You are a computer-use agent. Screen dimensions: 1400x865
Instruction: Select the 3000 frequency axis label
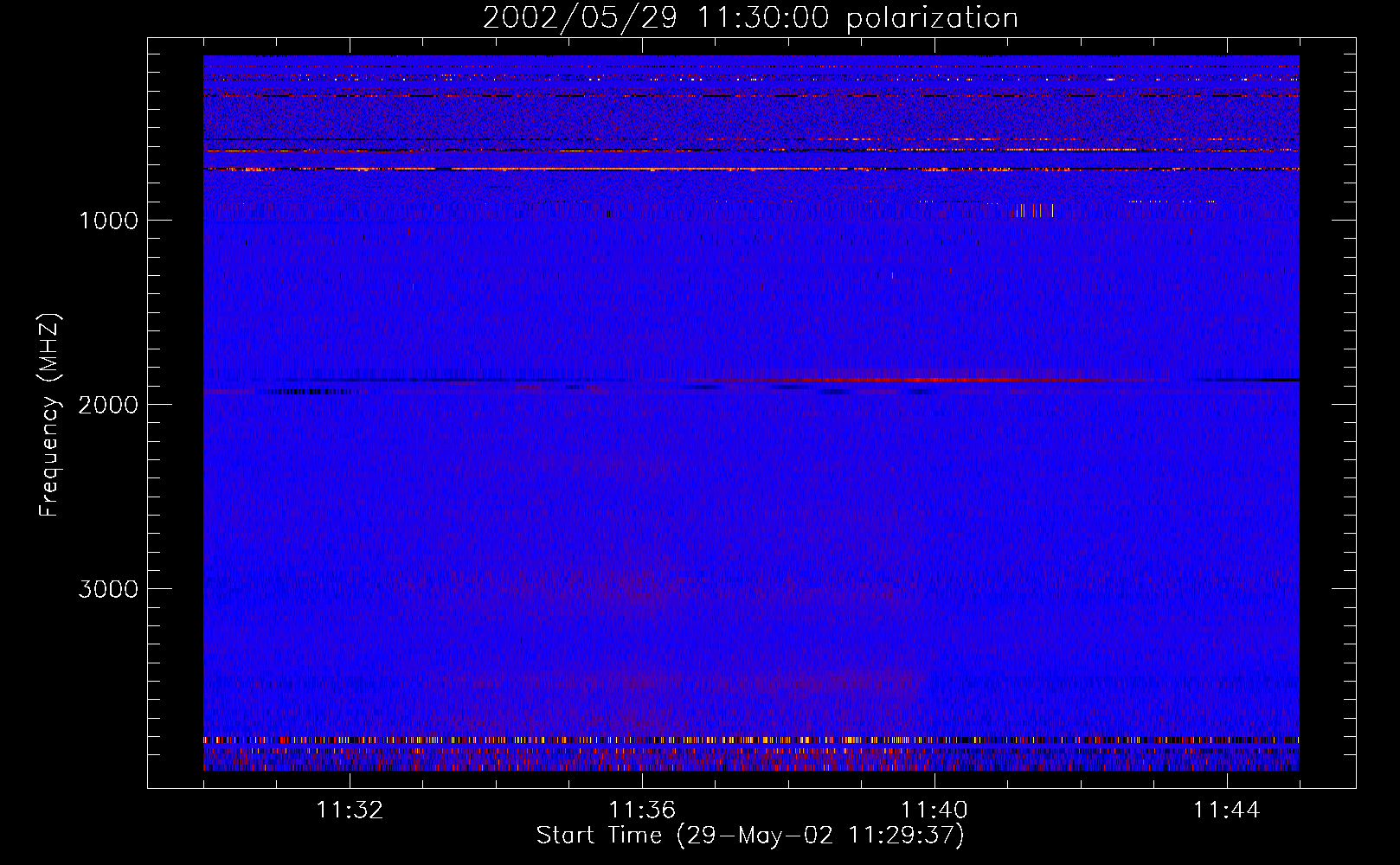click(108, 589)
